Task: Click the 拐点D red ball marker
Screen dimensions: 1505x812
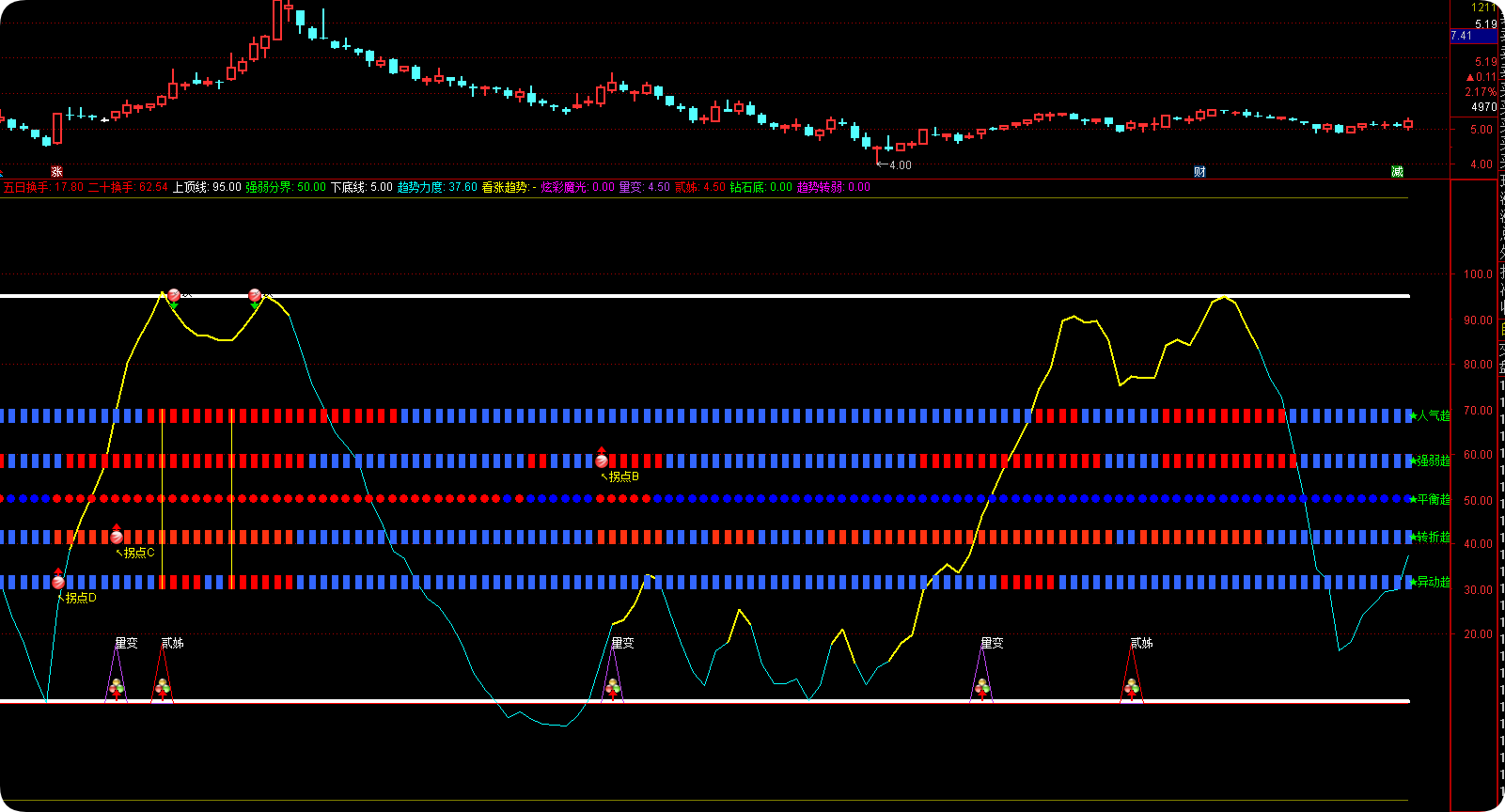Action: pos(58,582)
